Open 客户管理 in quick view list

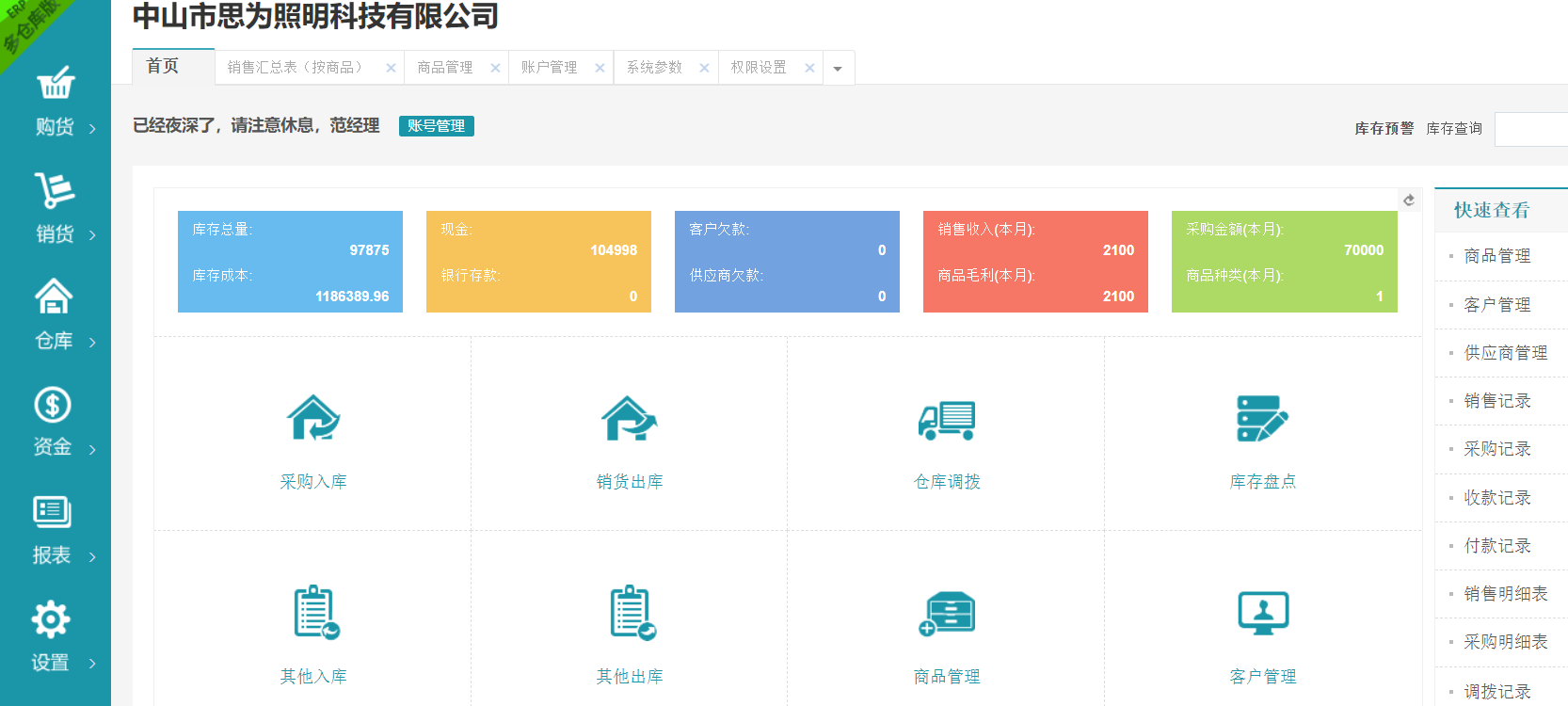click(1497, 305)
